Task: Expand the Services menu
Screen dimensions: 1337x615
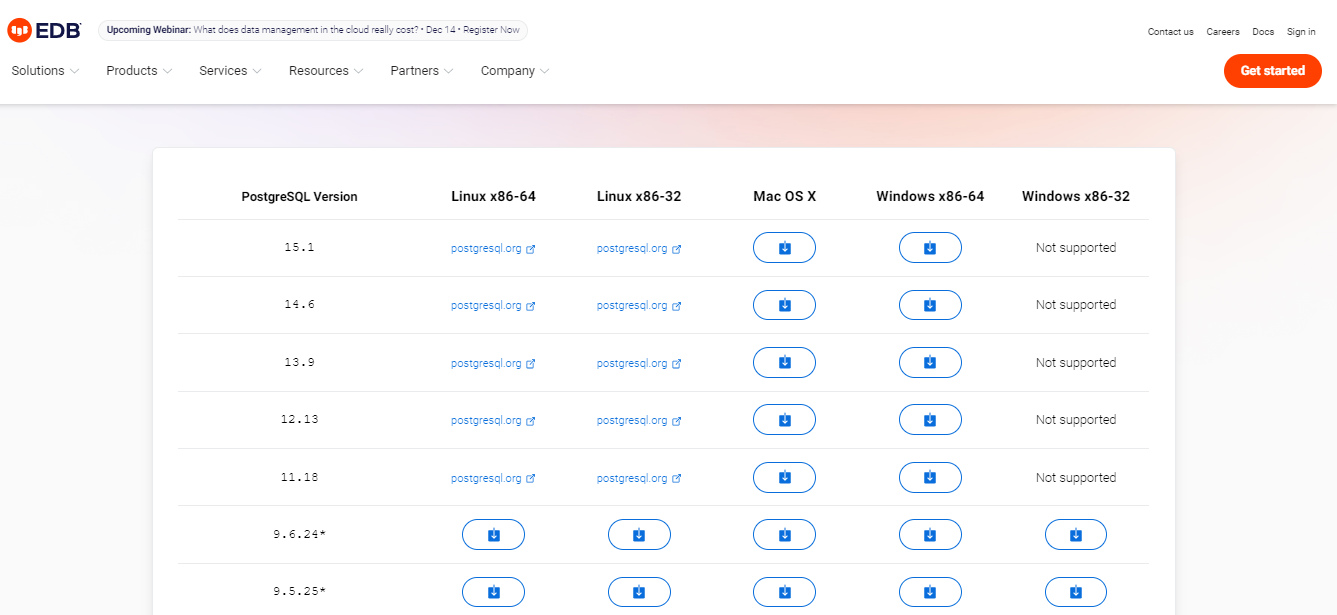Action: tap(230, 71)
